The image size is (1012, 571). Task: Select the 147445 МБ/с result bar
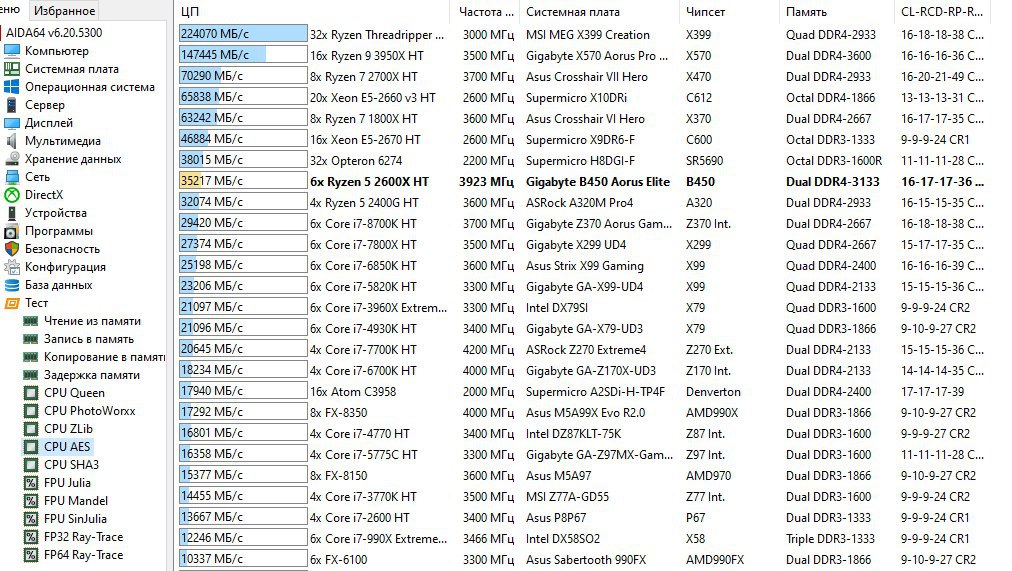243,55
